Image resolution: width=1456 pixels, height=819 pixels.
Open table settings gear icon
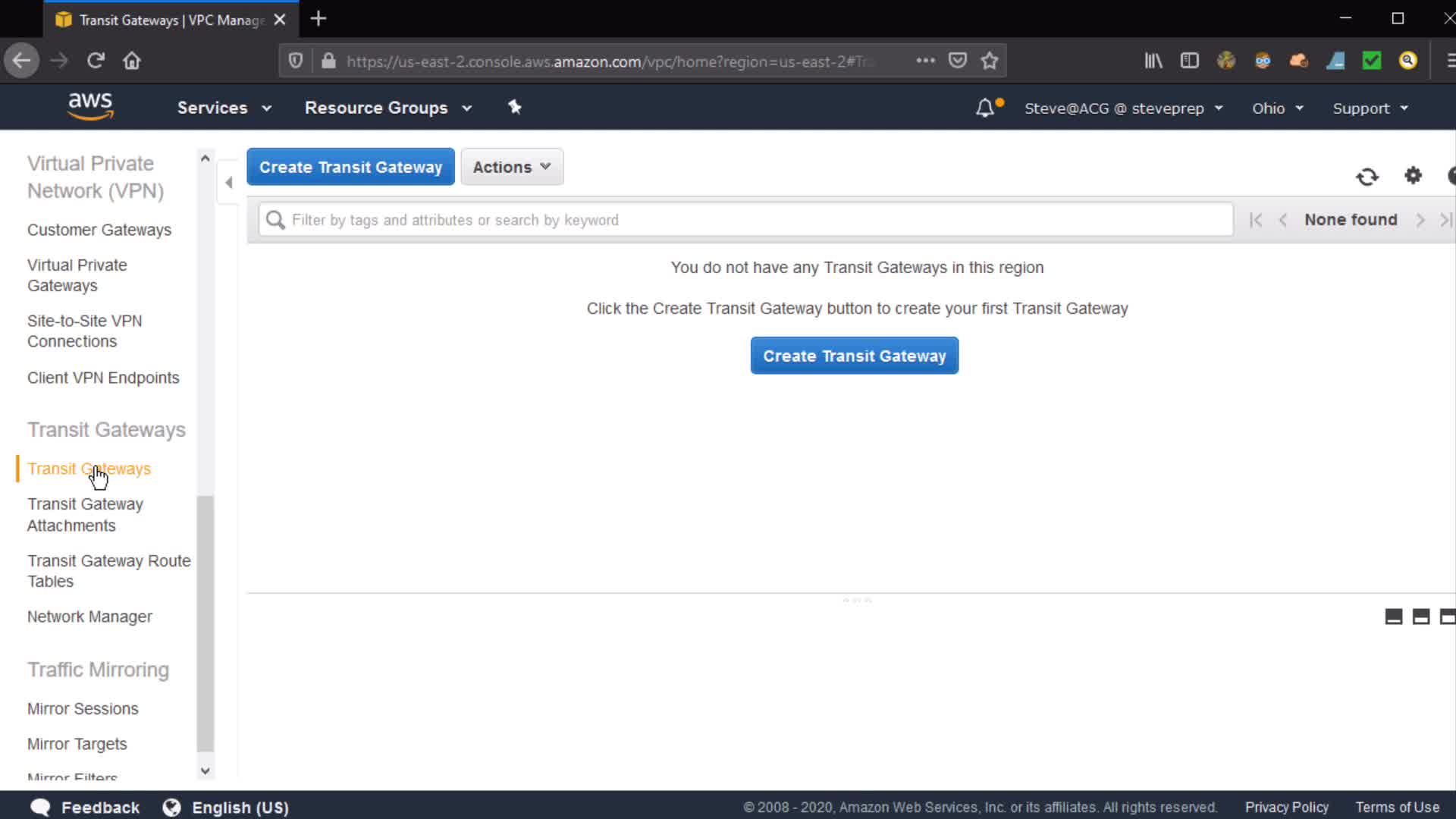(x=1413, y=176)
